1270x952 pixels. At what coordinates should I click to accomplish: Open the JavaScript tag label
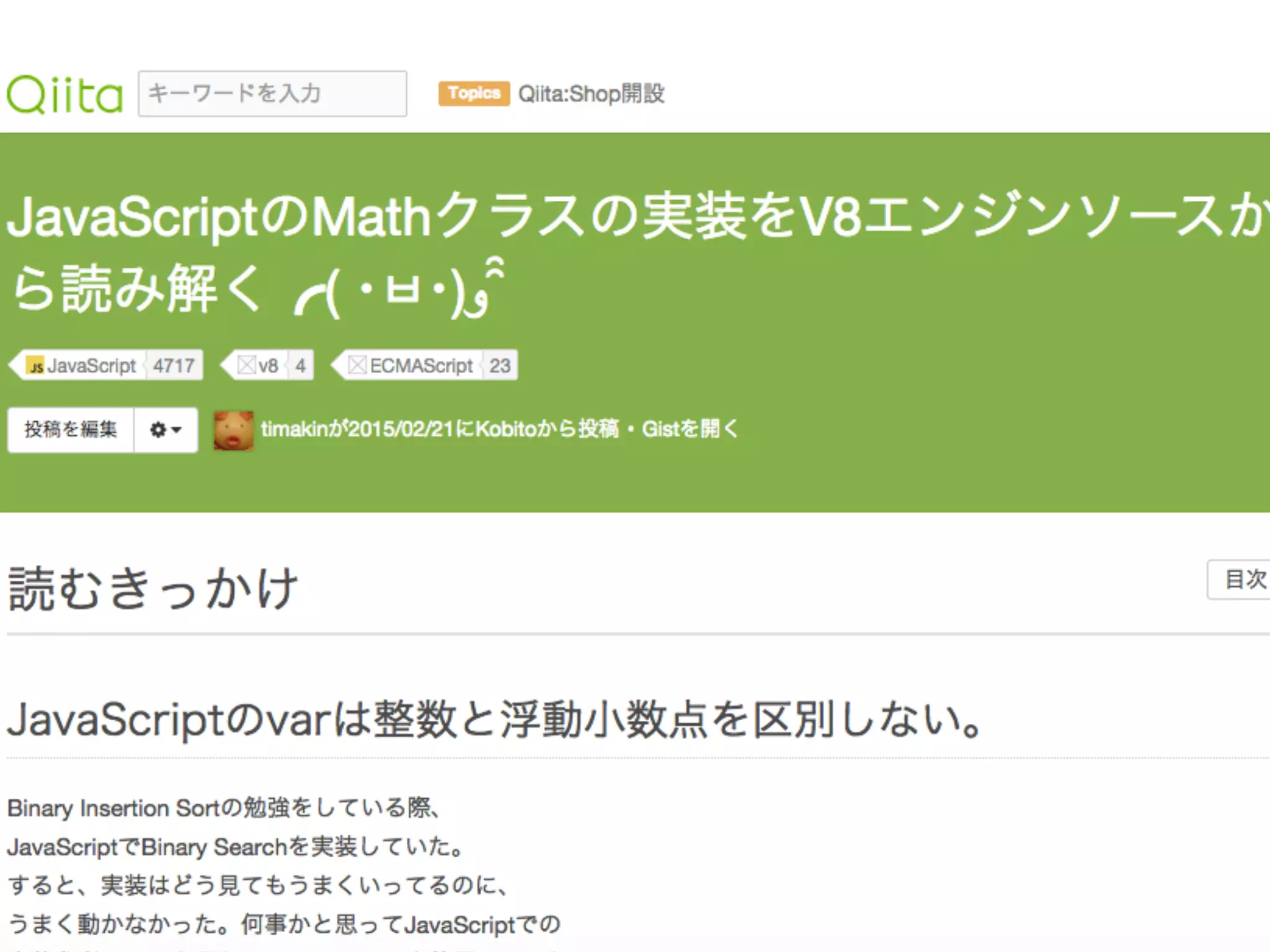click(x=91, y=366)
